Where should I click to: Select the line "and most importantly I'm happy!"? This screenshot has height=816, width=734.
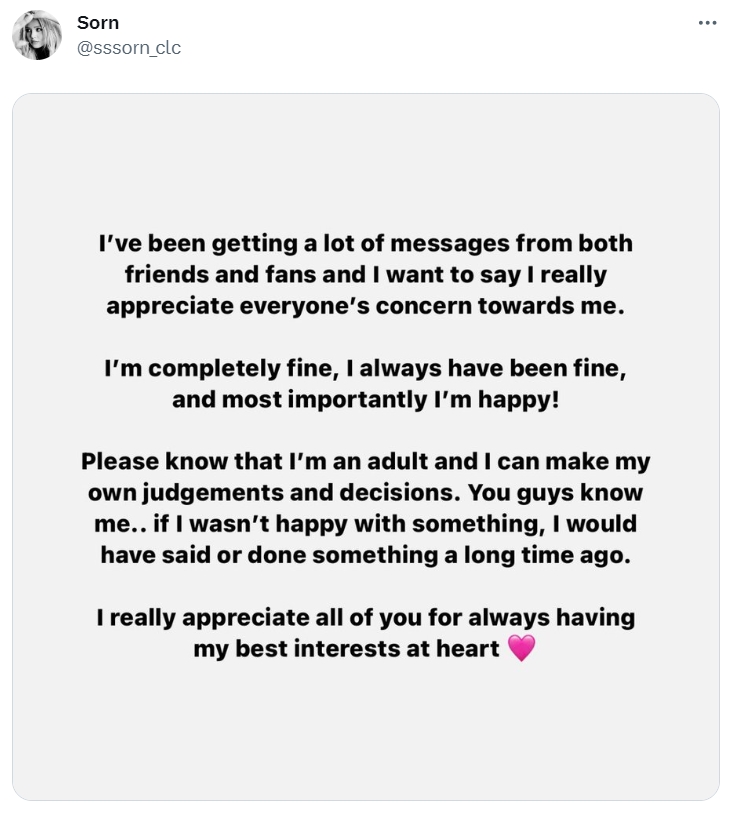(x=365, y=400)
